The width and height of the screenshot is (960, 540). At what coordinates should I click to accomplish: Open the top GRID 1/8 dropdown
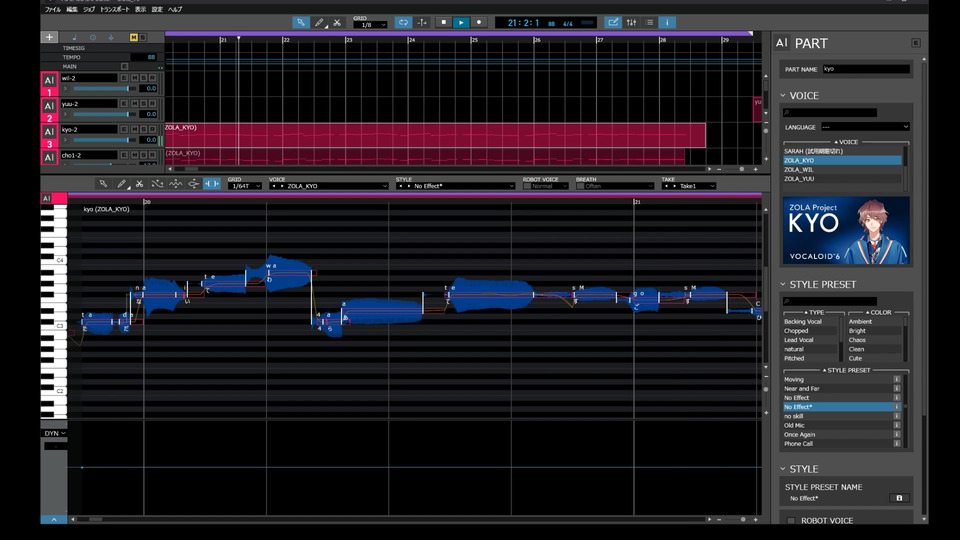(x=370, y=25)
